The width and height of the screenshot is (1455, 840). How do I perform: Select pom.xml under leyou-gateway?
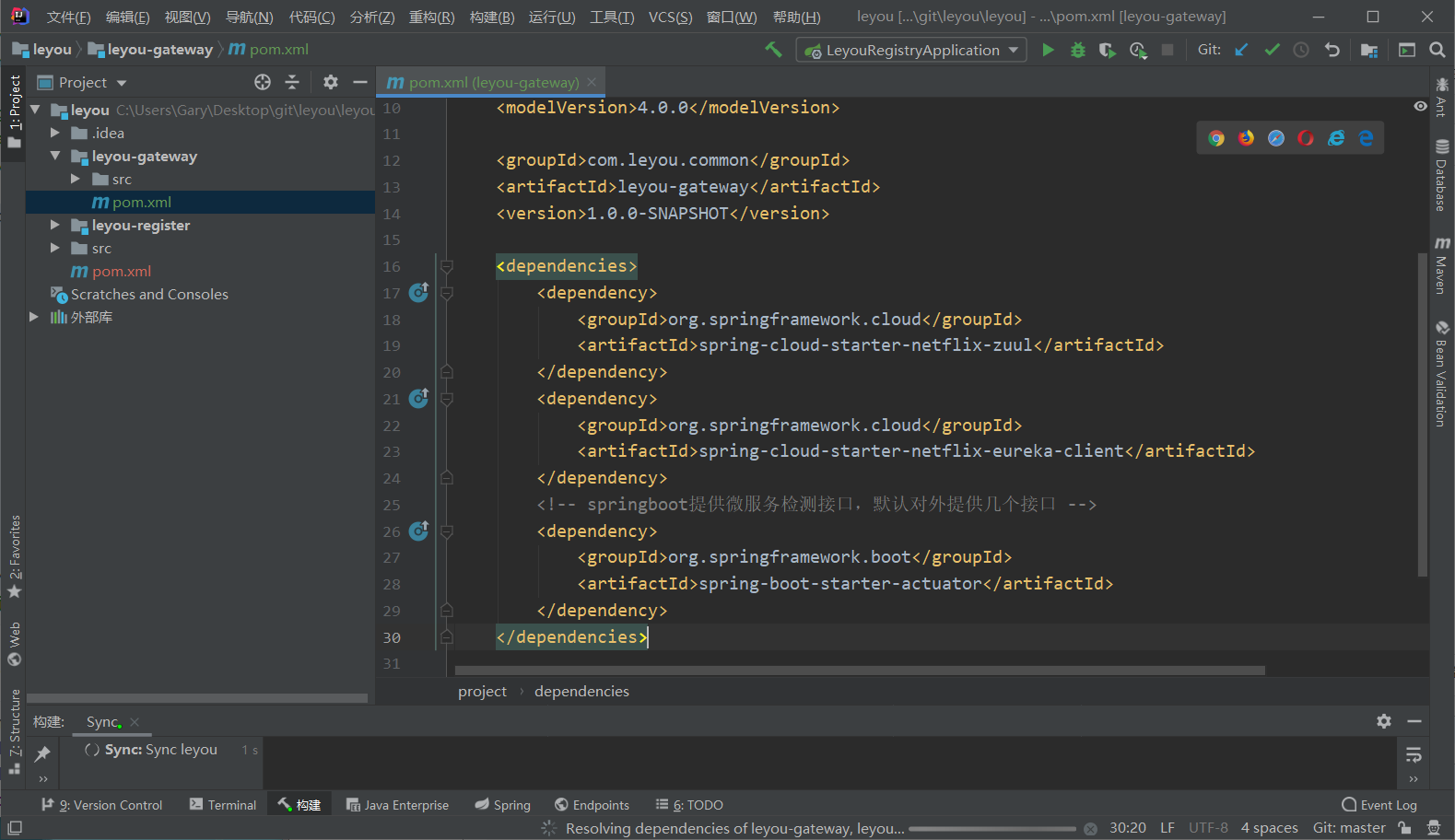pos(200,202)
